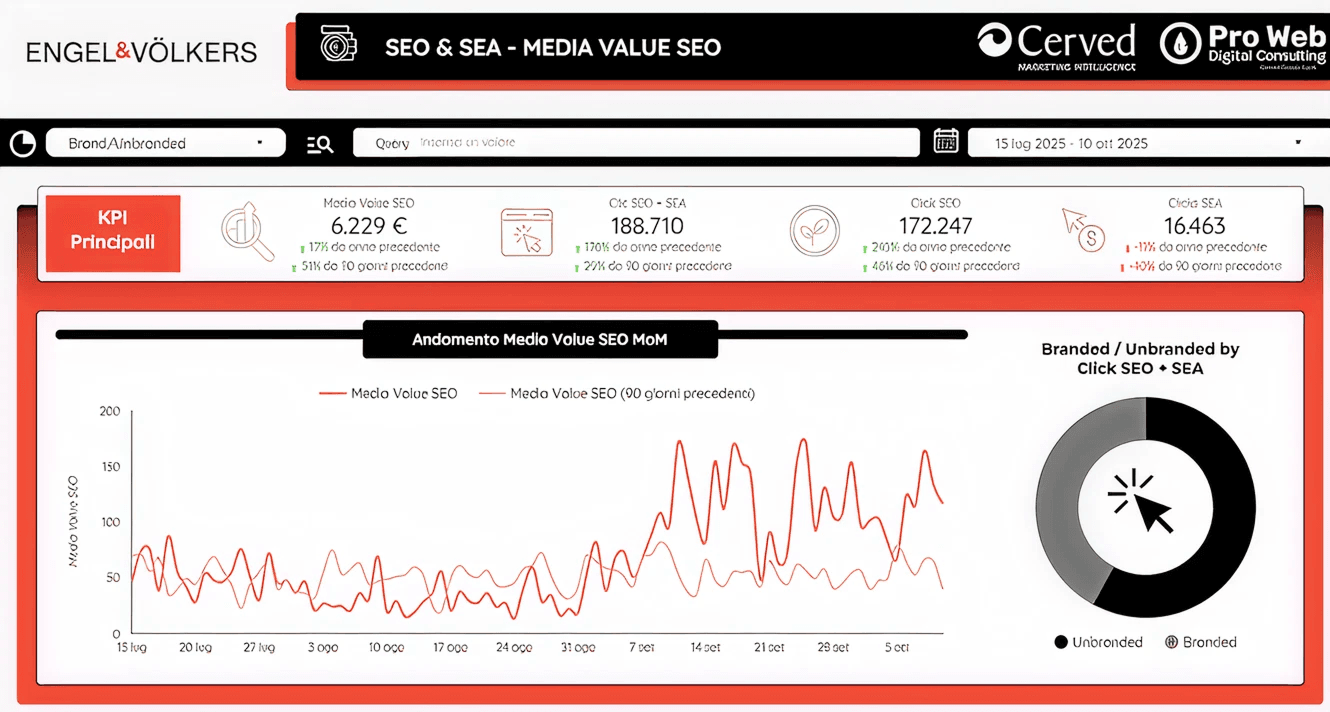Viewport: 1330px width, 712px height.
Task: Click the browser window click icon
Action: point(526,233)
